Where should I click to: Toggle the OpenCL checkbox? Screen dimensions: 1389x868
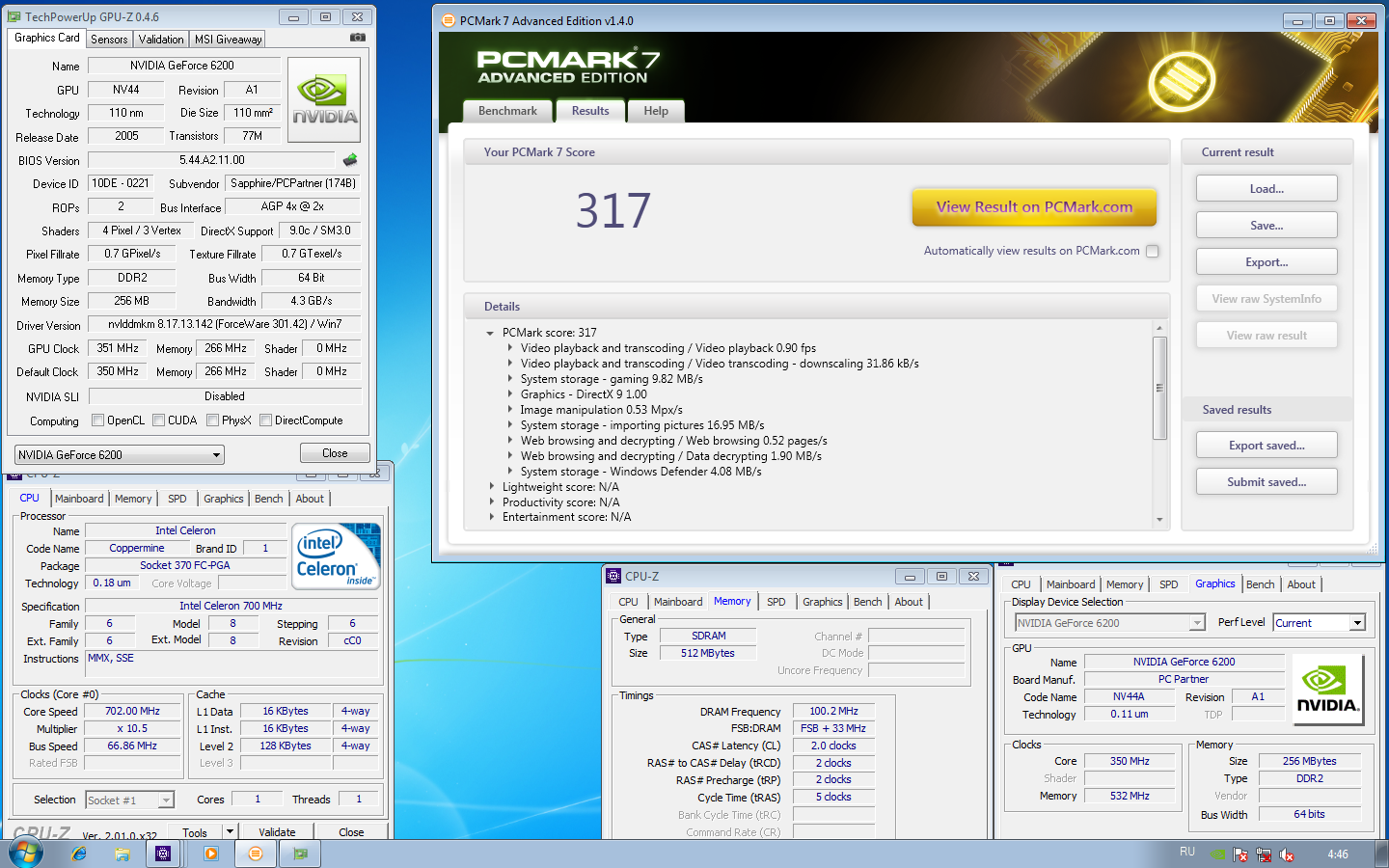point(98,420)
